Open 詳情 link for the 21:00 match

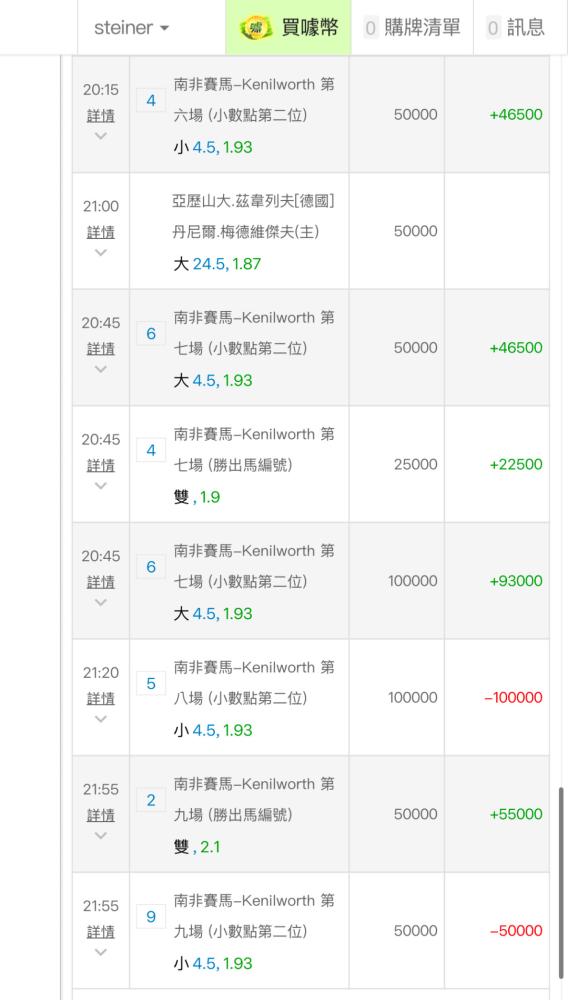tap(101, 232)
